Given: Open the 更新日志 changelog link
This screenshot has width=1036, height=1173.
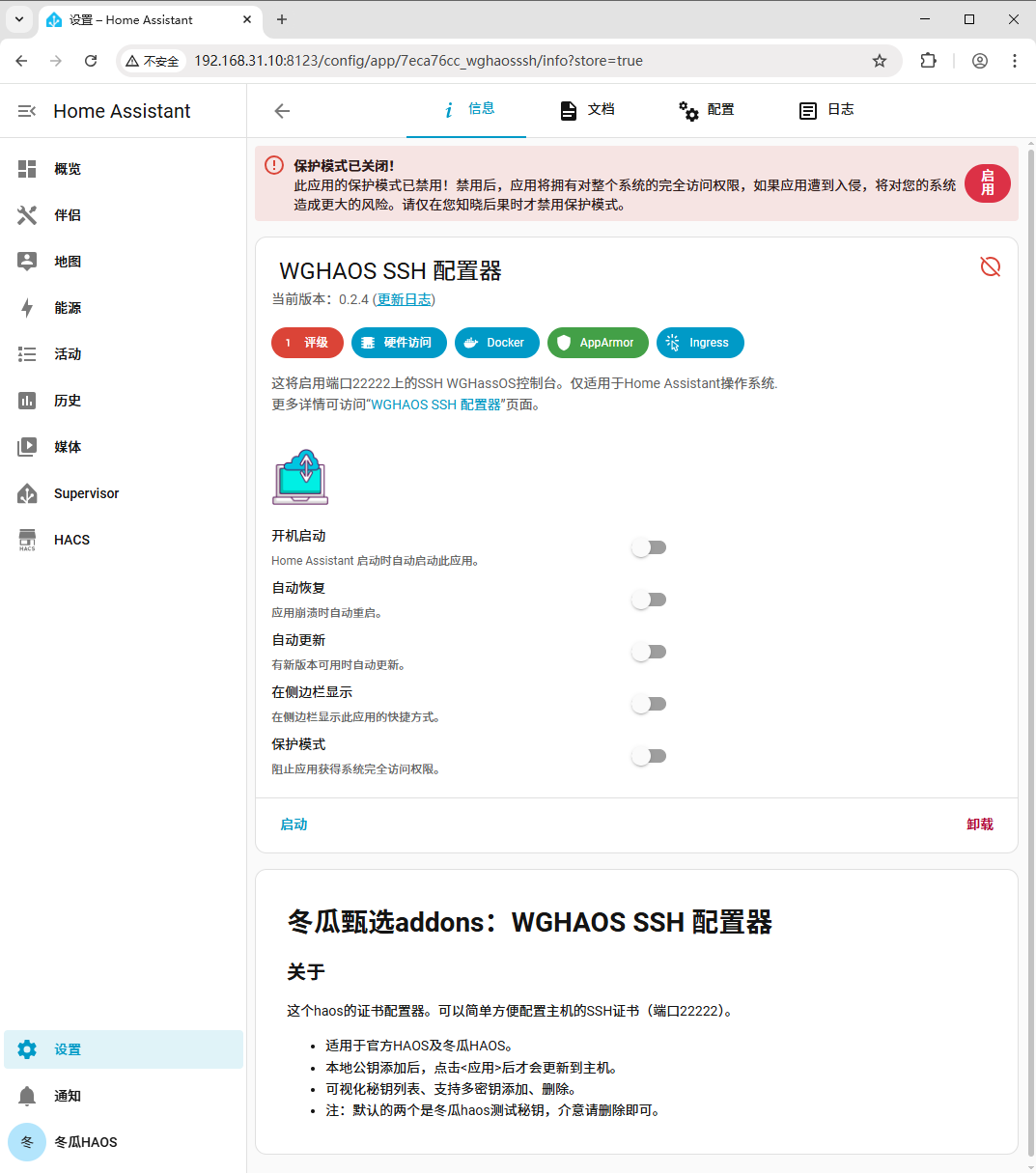Looking at the screenshot, I should point(405,299).
